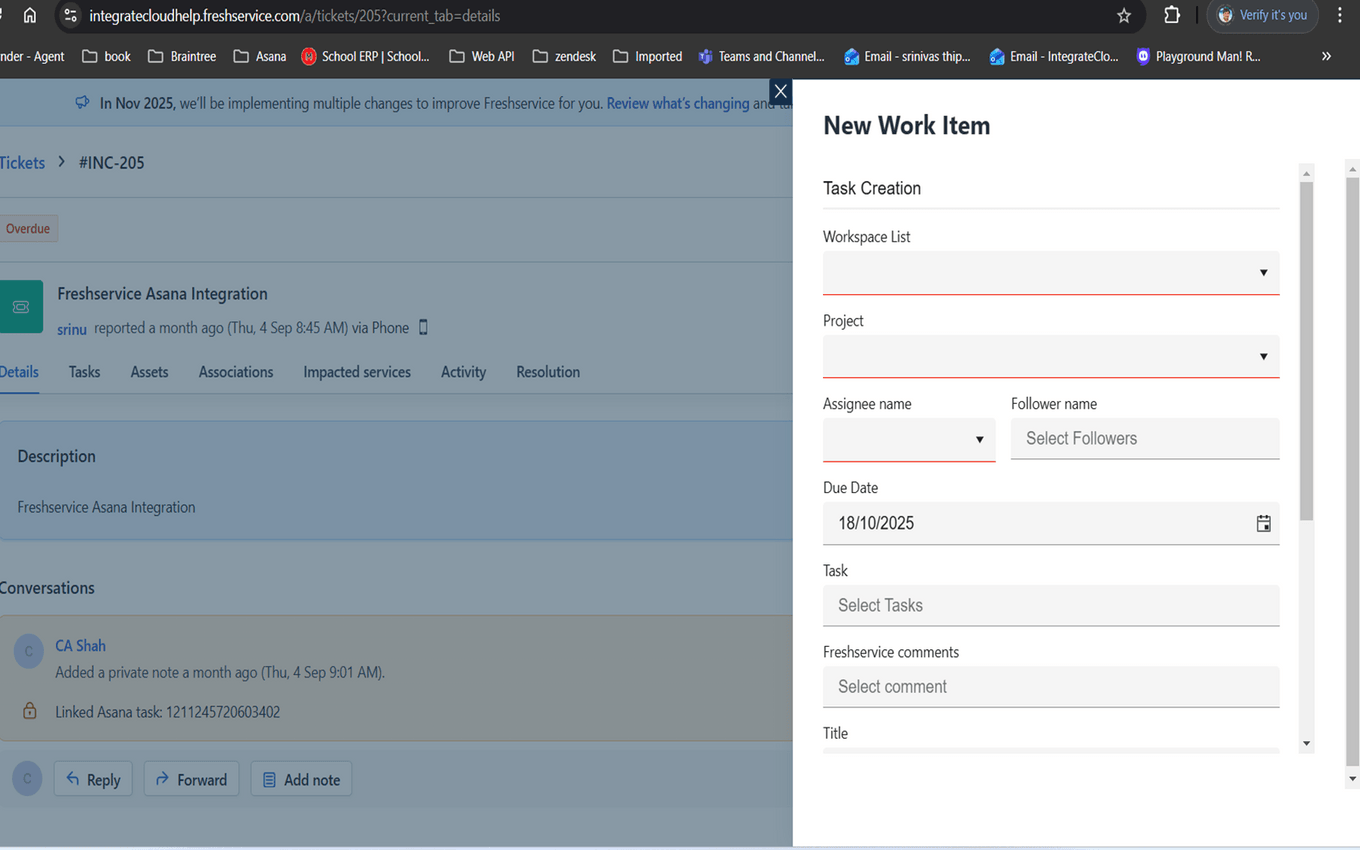
Task: Click the site information icon in the address bar
Action: coord(70,15)
